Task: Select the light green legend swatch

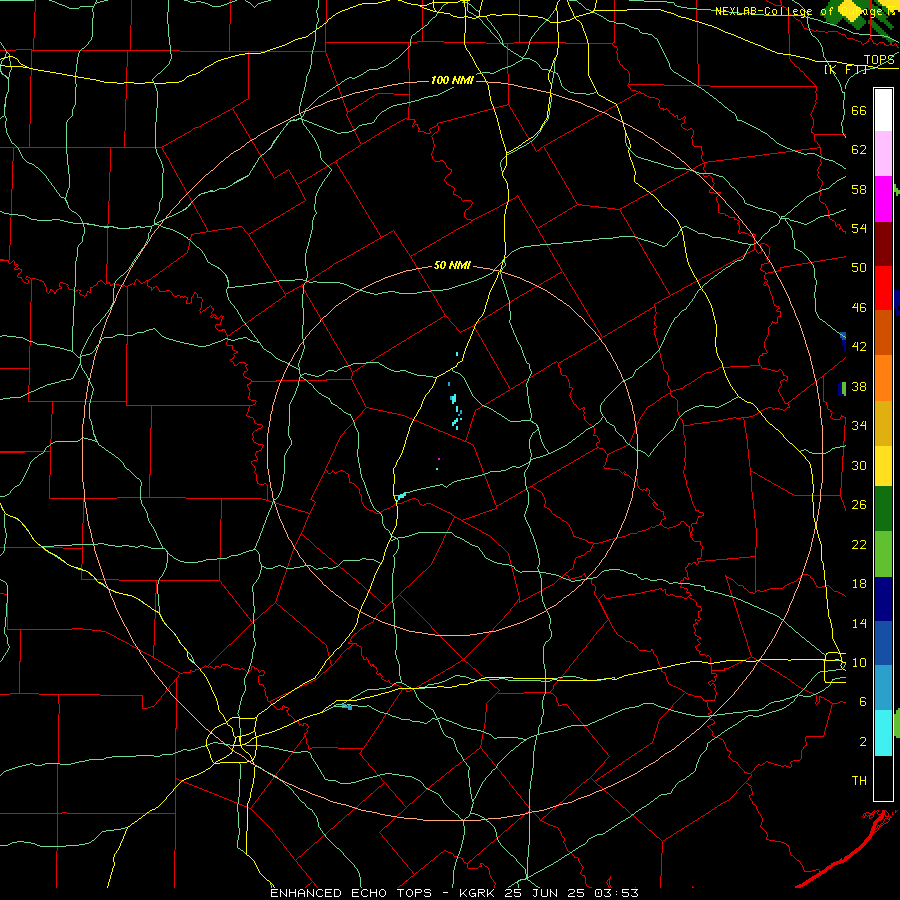Action: pyautogui.click(x=883, y=554)
